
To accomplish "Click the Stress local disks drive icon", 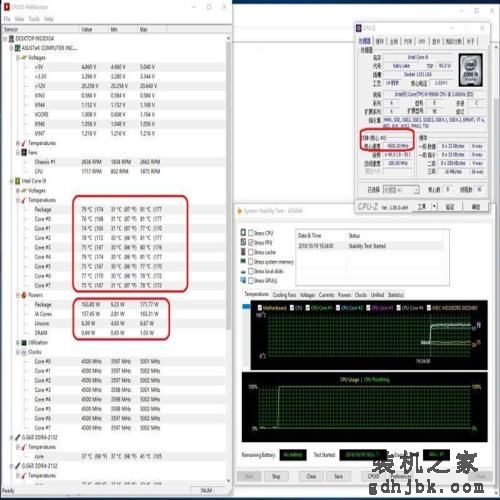I will point(243,271).
